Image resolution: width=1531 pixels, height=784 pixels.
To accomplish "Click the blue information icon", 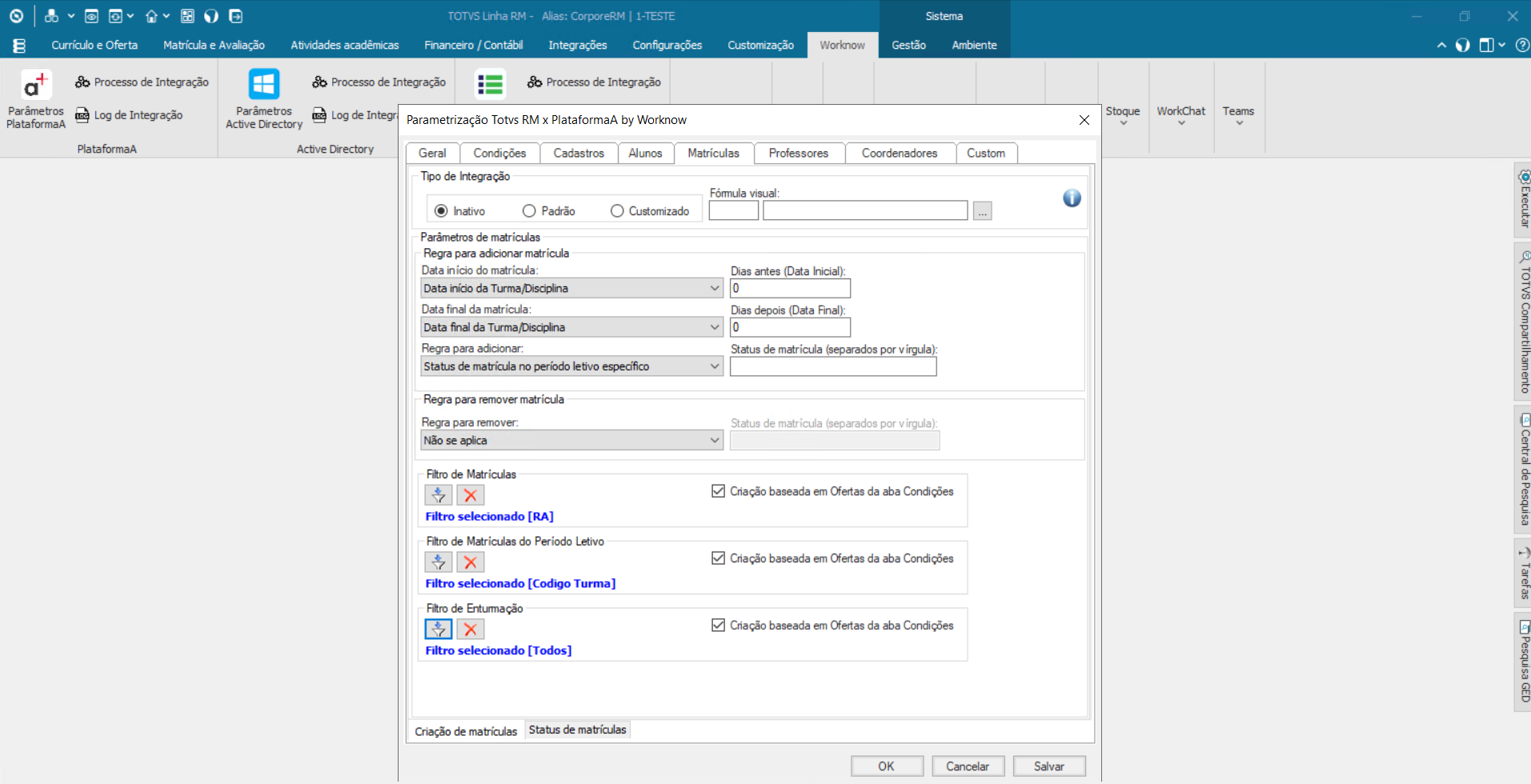I will (1072, 198).
